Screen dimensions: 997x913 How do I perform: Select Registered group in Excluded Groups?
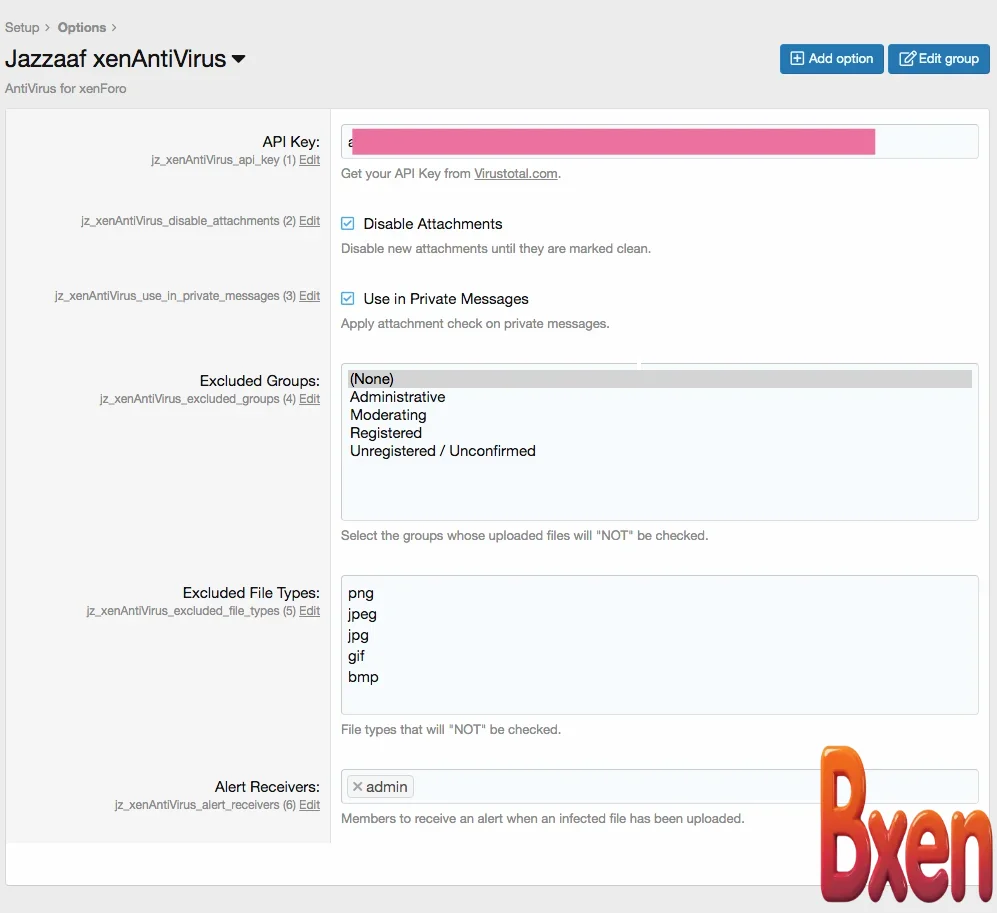[386, 433]
